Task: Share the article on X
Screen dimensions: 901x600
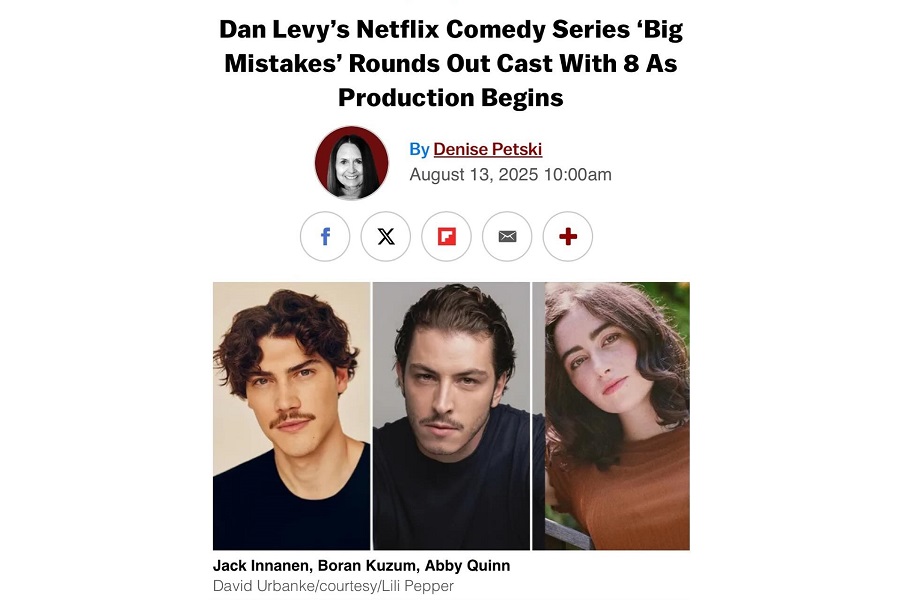Action: coord(386,236)
